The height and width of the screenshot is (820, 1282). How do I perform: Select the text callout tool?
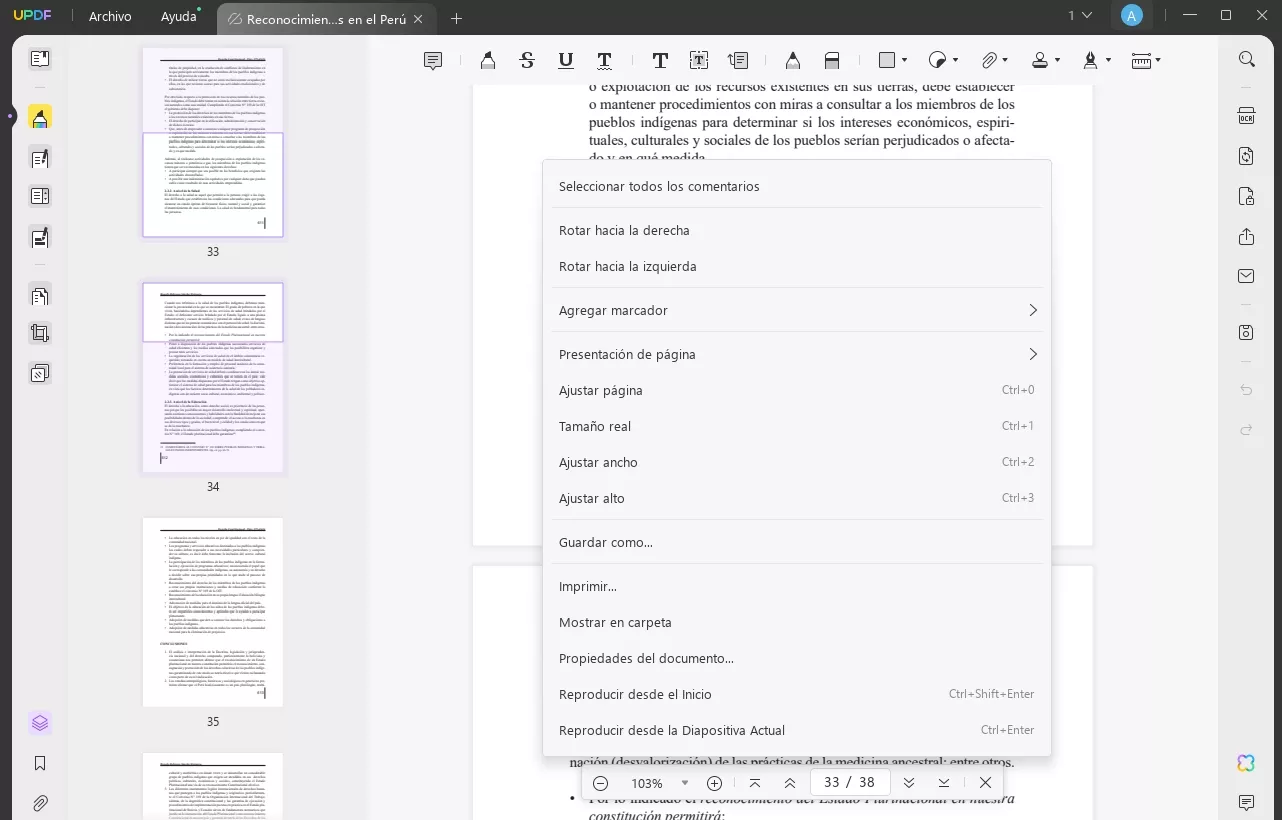[x=738, y=61]
